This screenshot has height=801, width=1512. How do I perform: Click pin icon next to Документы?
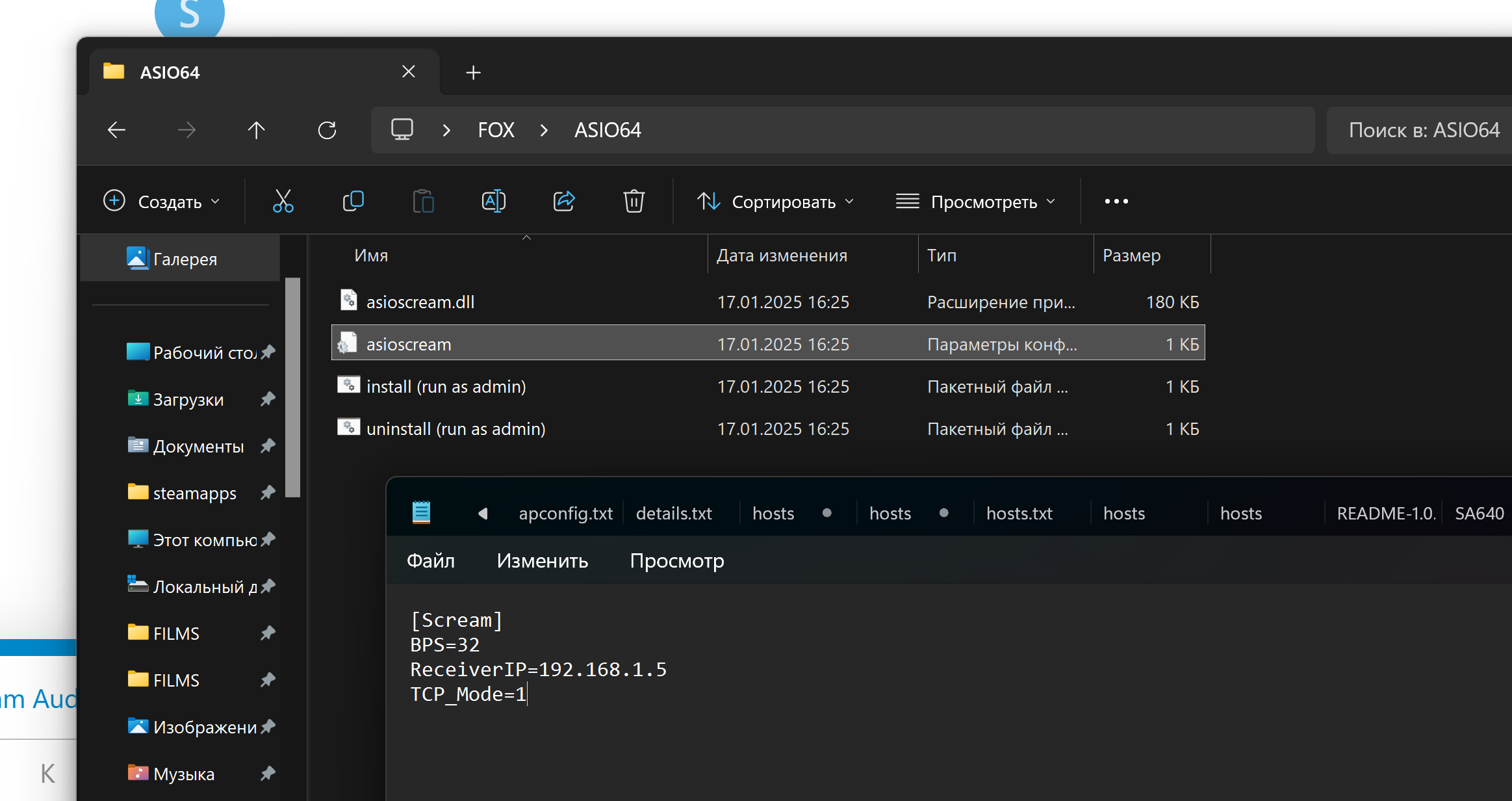(268, 446)
